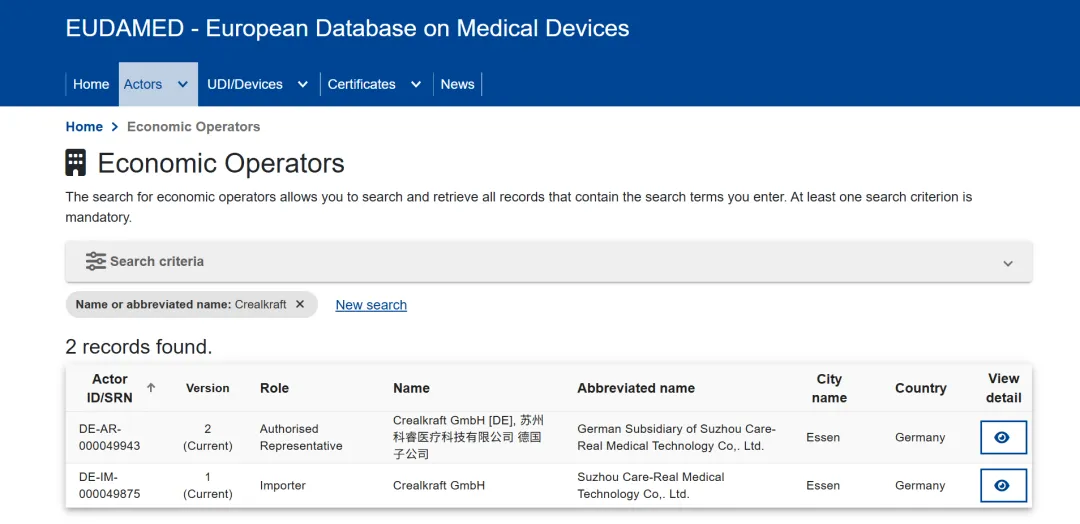Click the New search link
The image size is (1080, 524).
pyautogui.click(x=371, y=305)
